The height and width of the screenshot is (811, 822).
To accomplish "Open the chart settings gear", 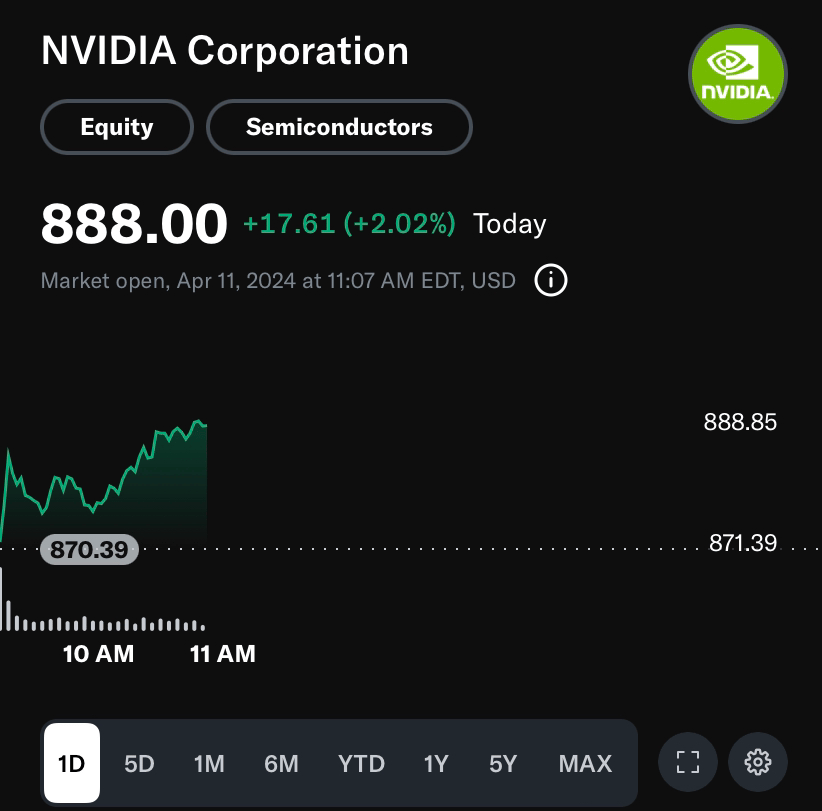I will [758, 763].
